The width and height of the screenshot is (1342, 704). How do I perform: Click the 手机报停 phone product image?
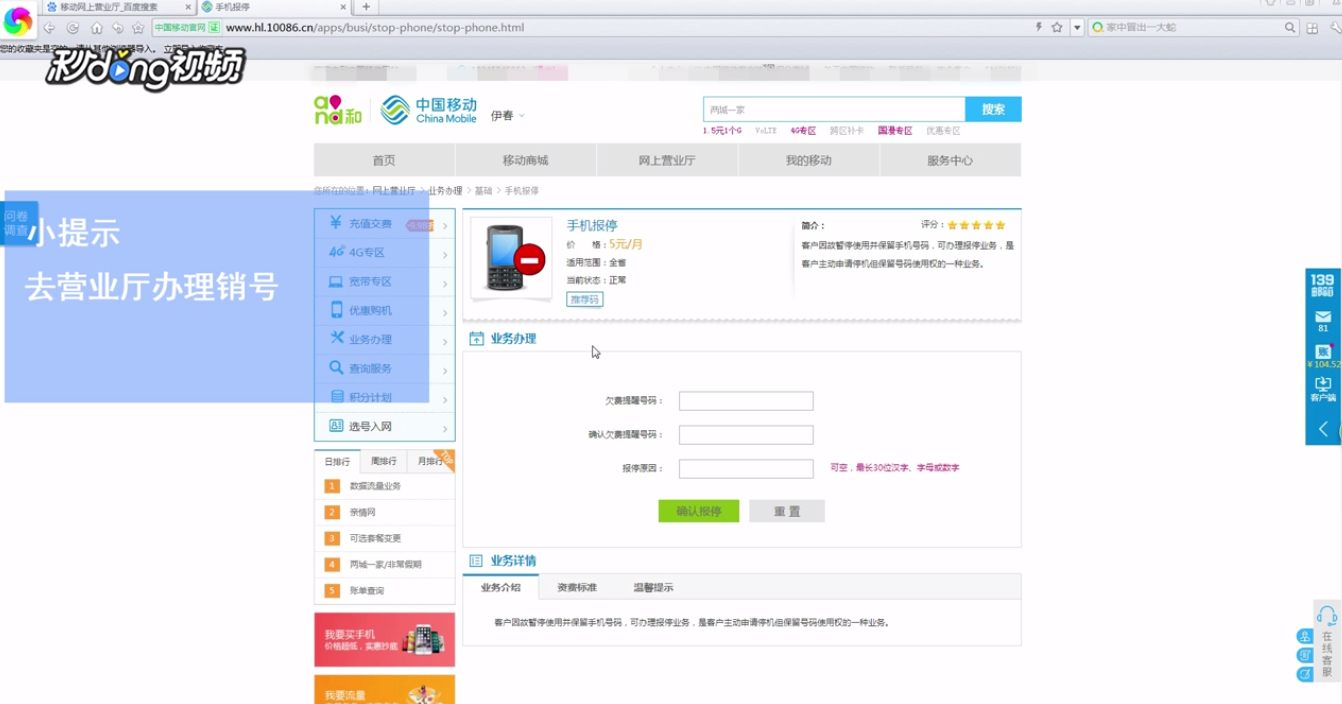click(511, 258)
